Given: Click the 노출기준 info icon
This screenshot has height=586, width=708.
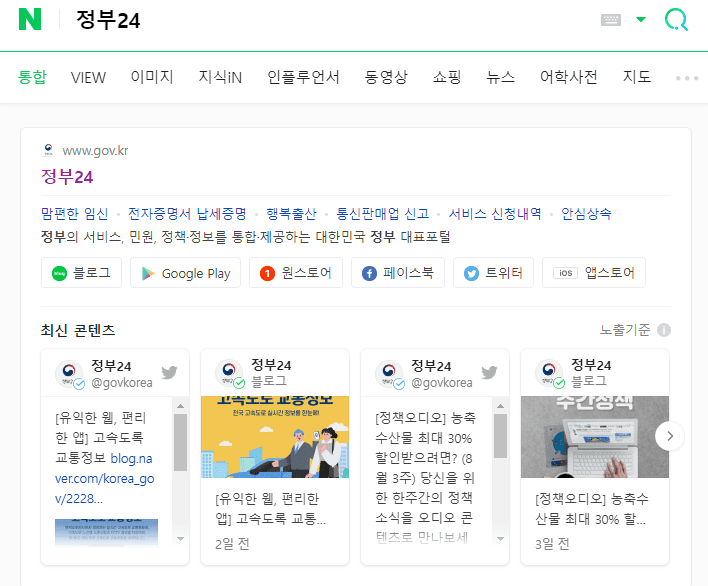Looking at the screenshot, I should pyautogui.click(x=664, y=330).
